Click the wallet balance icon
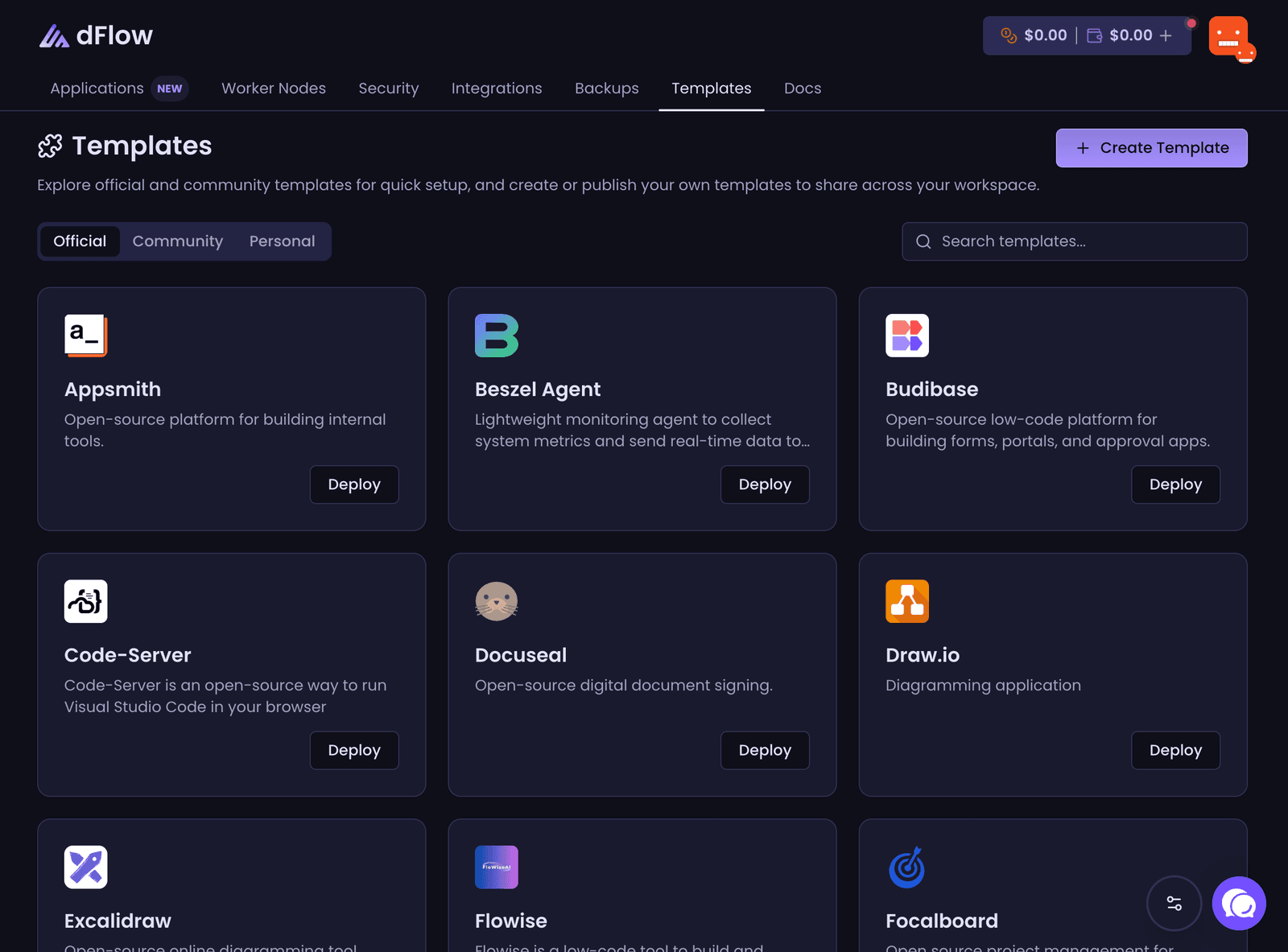 click(x=1095, y=35)
